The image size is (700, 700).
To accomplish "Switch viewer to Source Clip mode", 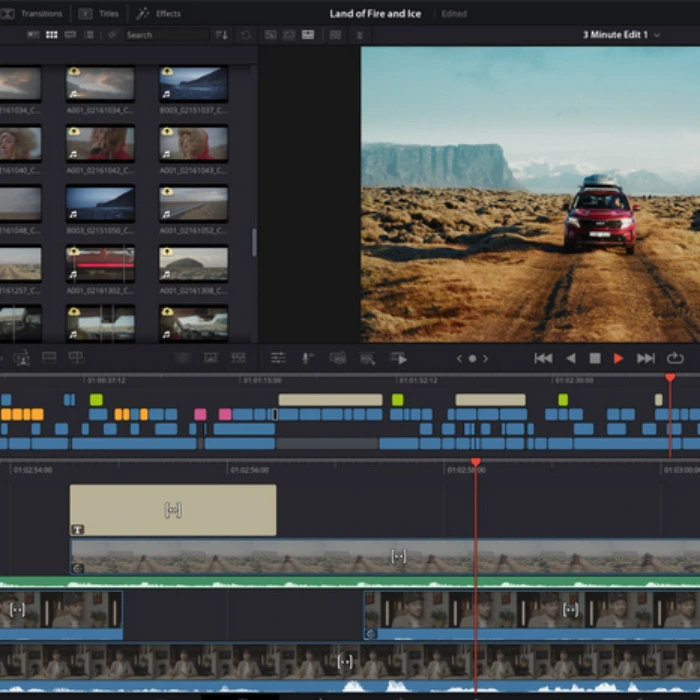I will pyautogui.click(x=270, y=34).
